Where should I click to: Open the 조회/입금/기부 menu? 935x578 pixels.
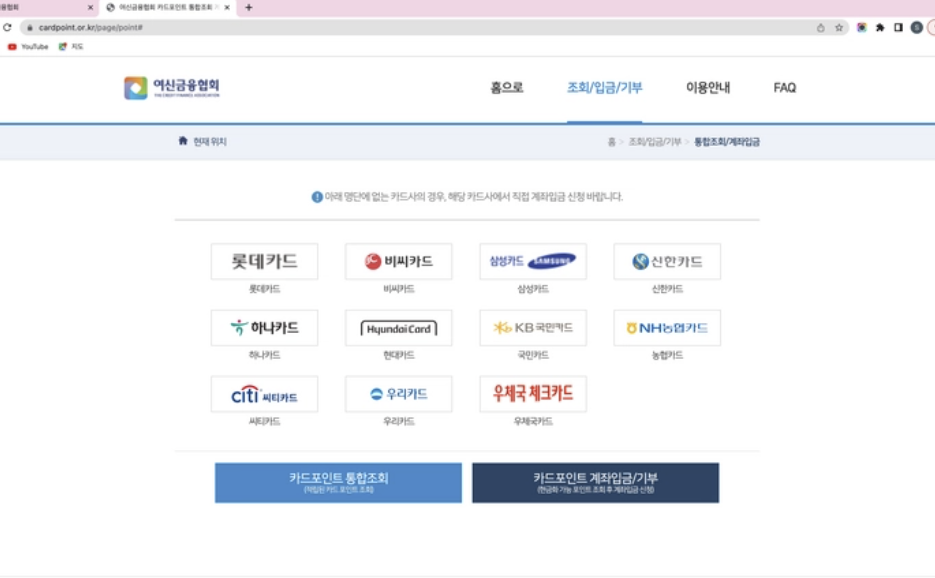point(605,88)
